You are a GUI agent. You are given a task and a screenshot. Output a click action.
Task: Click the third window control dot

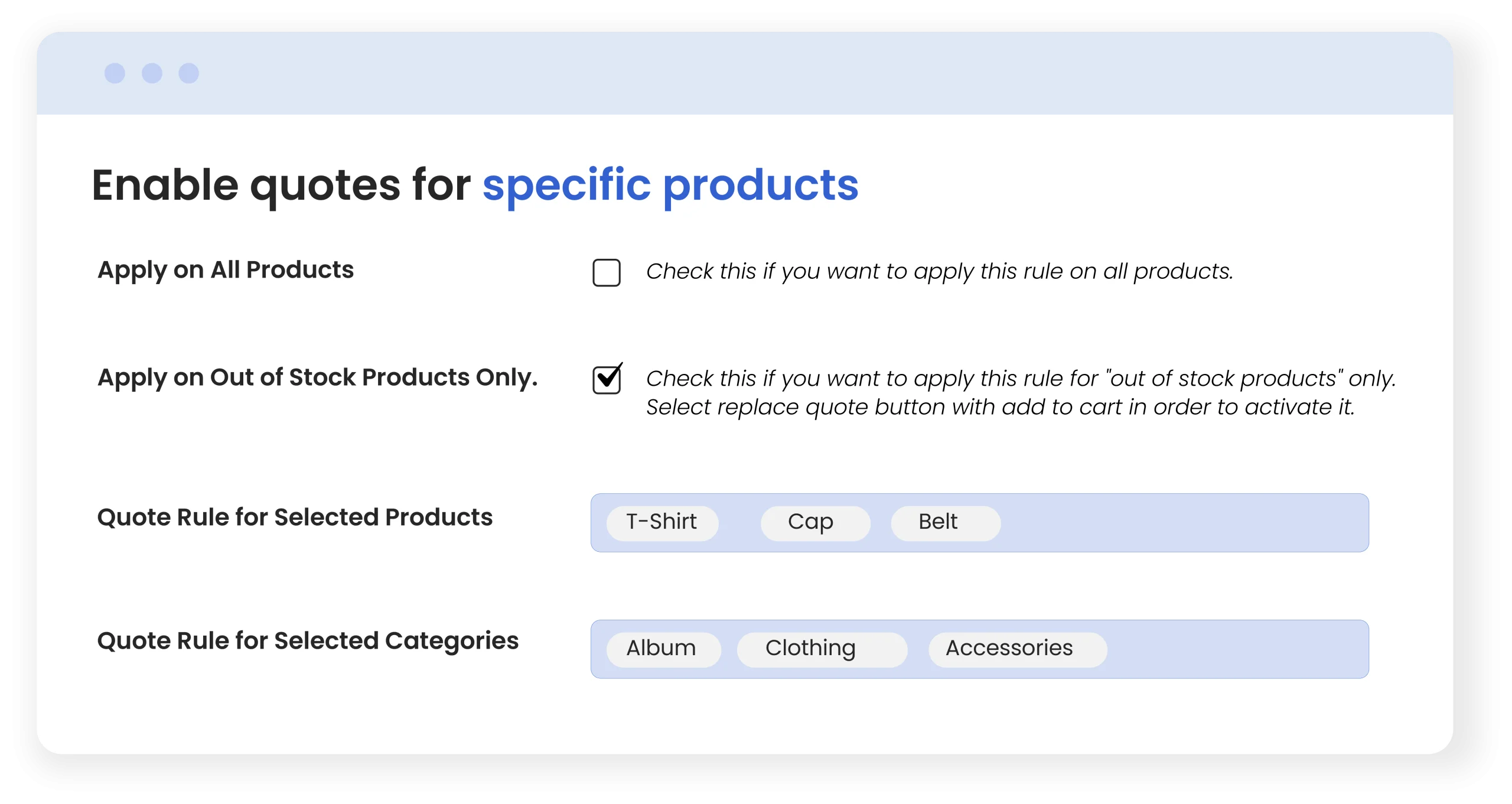click(189, 73)
